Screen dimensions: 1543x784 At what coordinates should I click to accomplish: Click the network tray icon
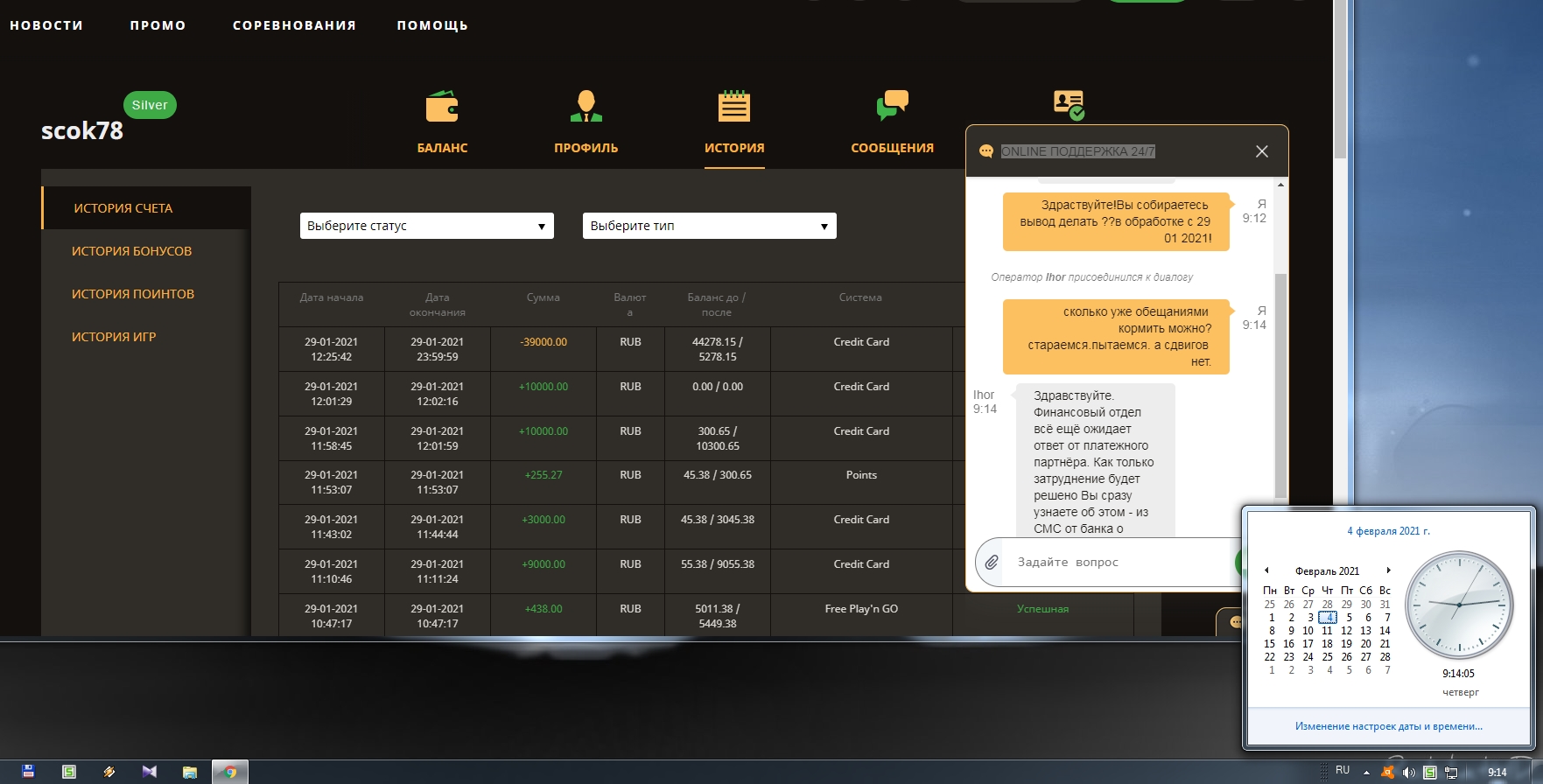tap(1451, 773)
